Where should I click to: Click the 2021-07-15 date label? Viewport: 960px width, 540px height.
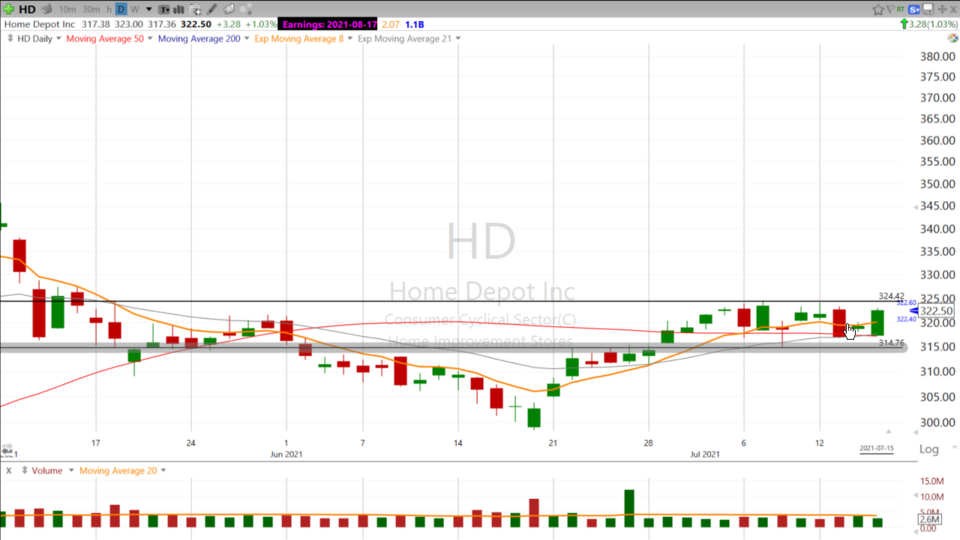pos(876,449)
